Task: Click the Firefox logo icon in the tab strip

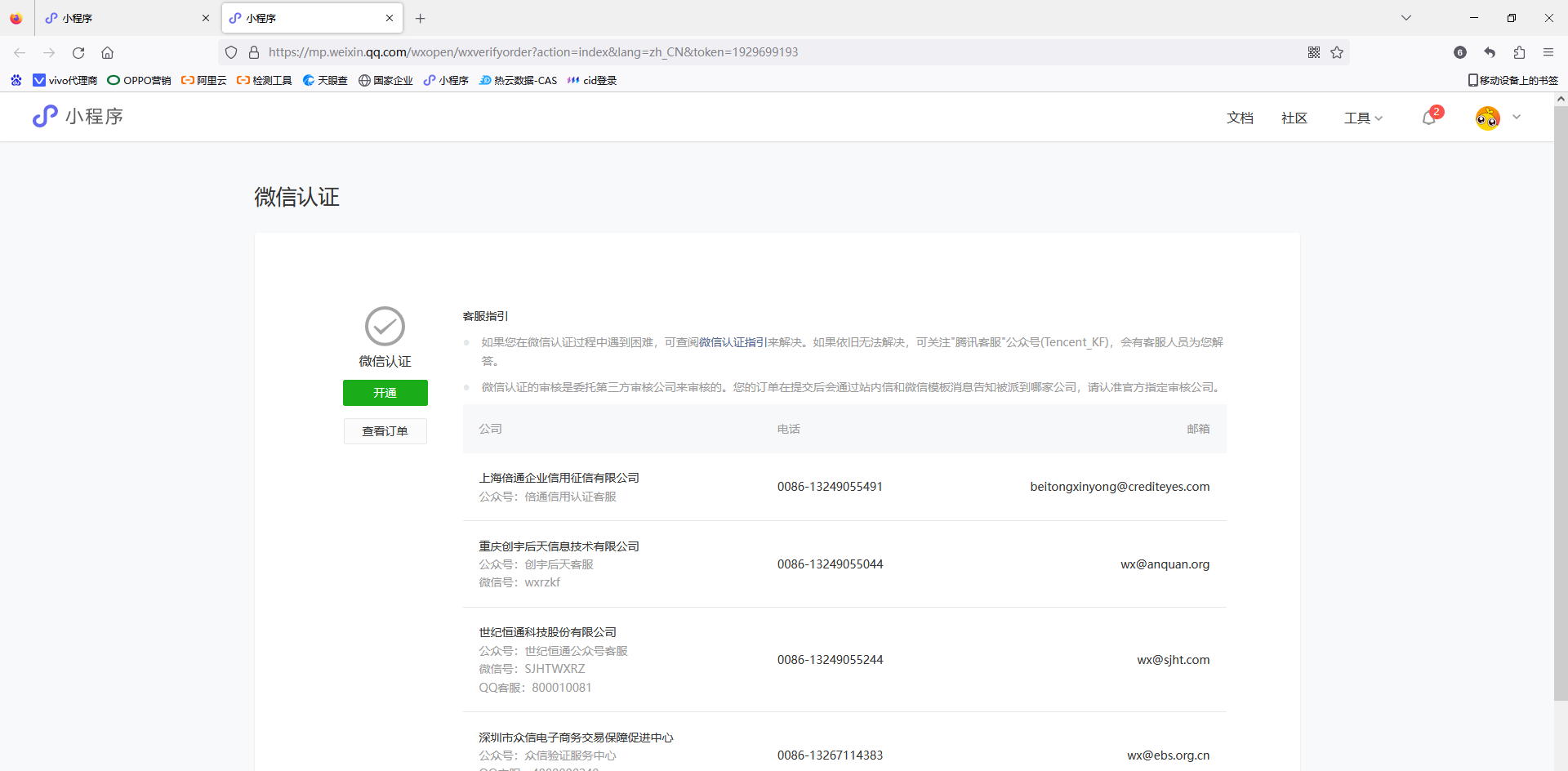Action: coord(16,18)
